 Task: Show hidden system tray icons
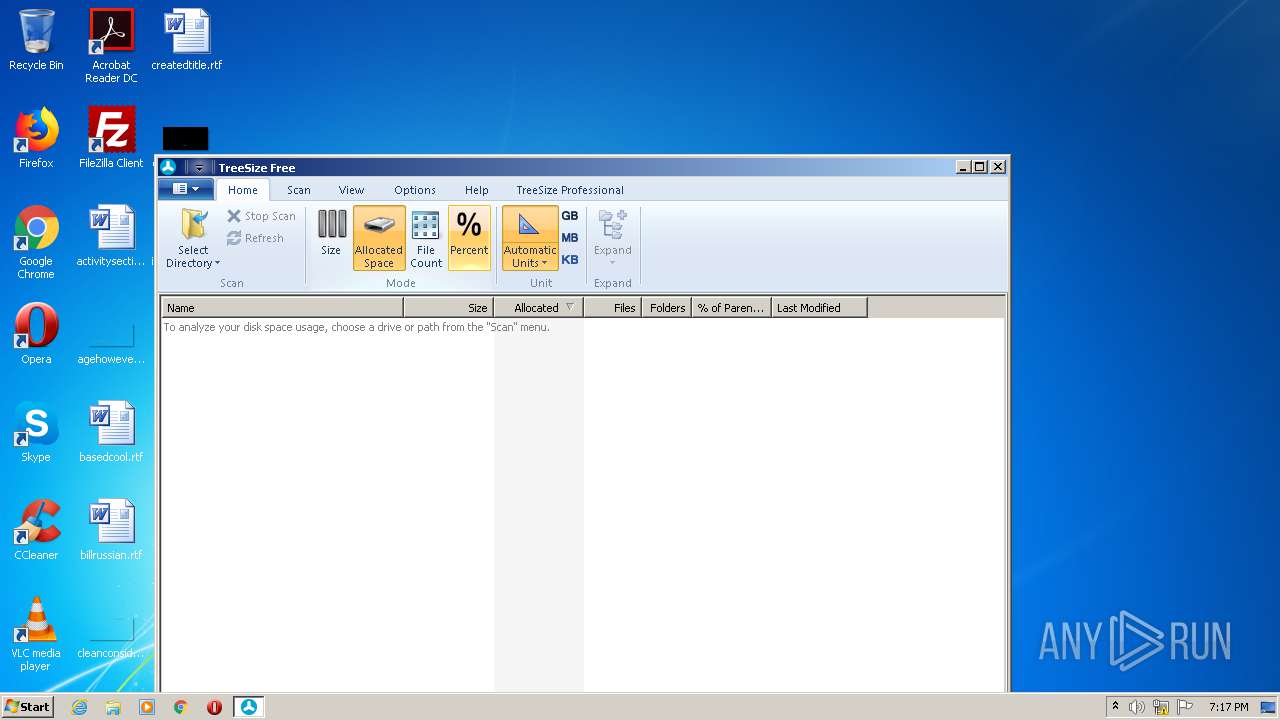point(1115,707)
